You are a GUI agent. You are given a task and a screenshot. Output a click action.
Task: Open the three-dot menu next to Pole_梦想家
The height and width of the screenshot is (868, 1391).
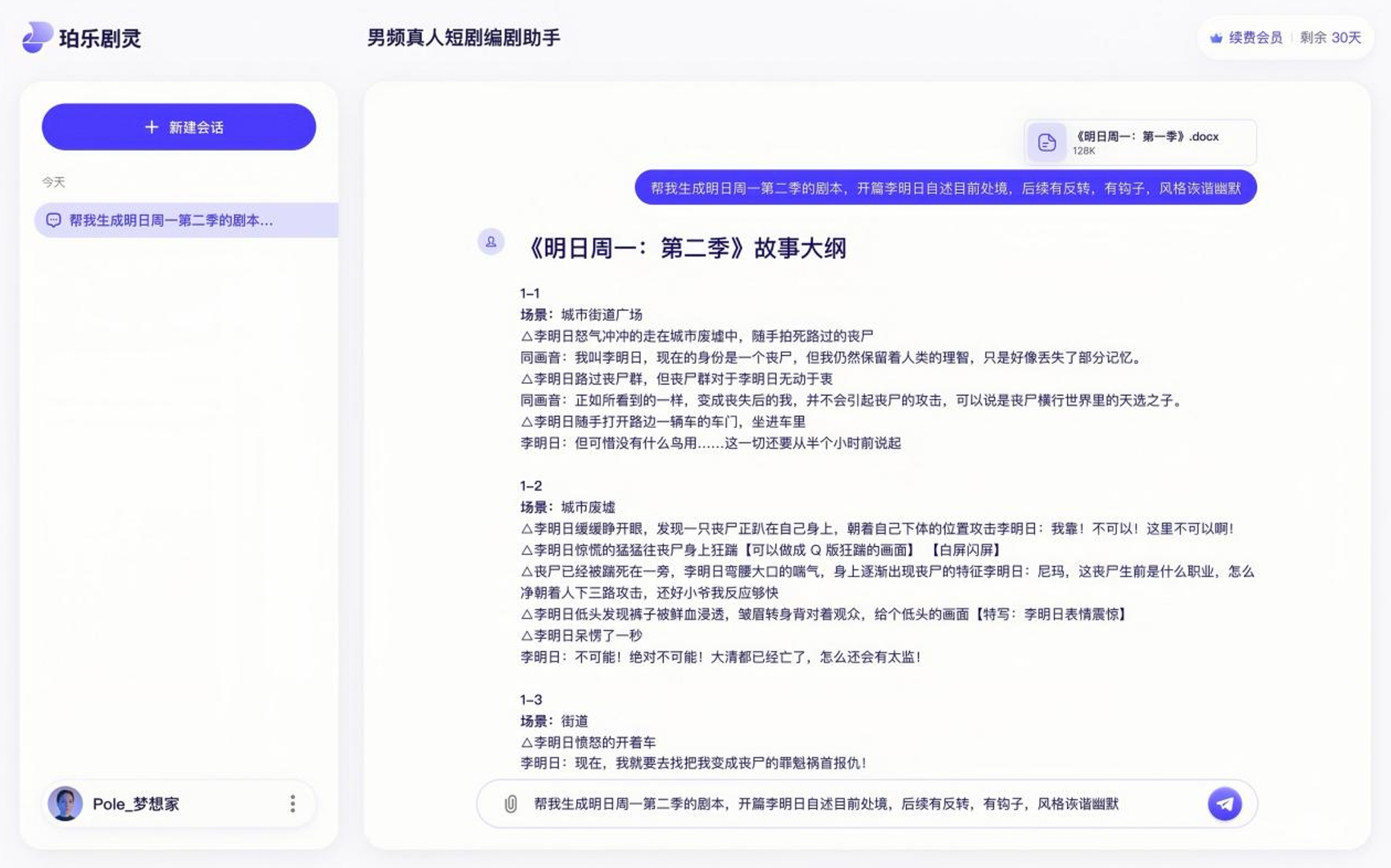pos(293,804)
